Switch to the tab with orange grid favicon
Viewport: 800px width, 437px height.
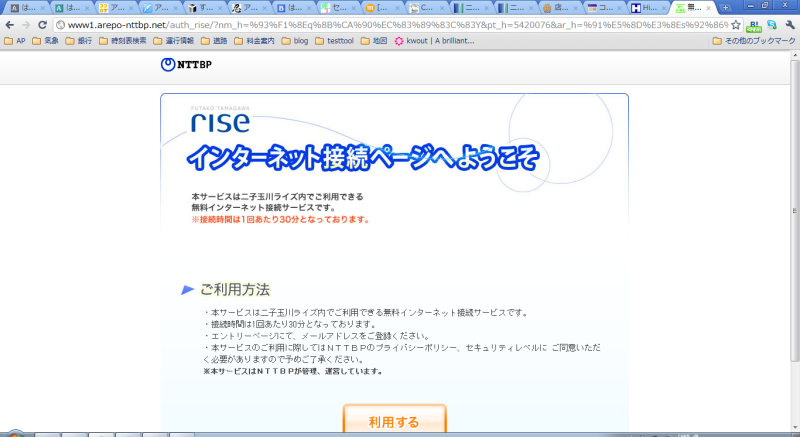[x=114, y=8]
